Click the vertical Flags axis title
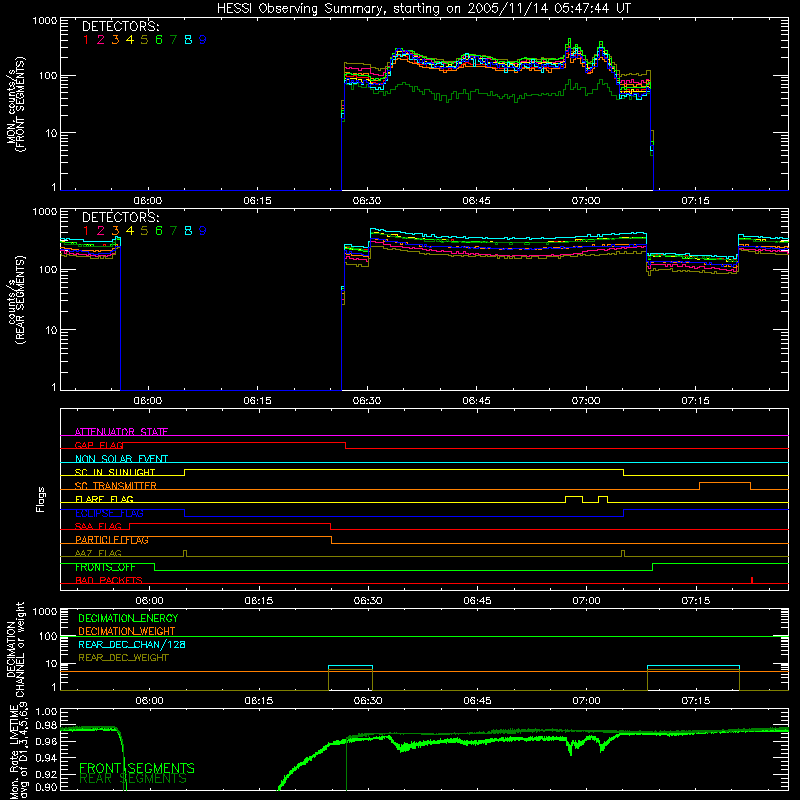The height and width of the screenshot is (800, 800). [x=40, y=499]
